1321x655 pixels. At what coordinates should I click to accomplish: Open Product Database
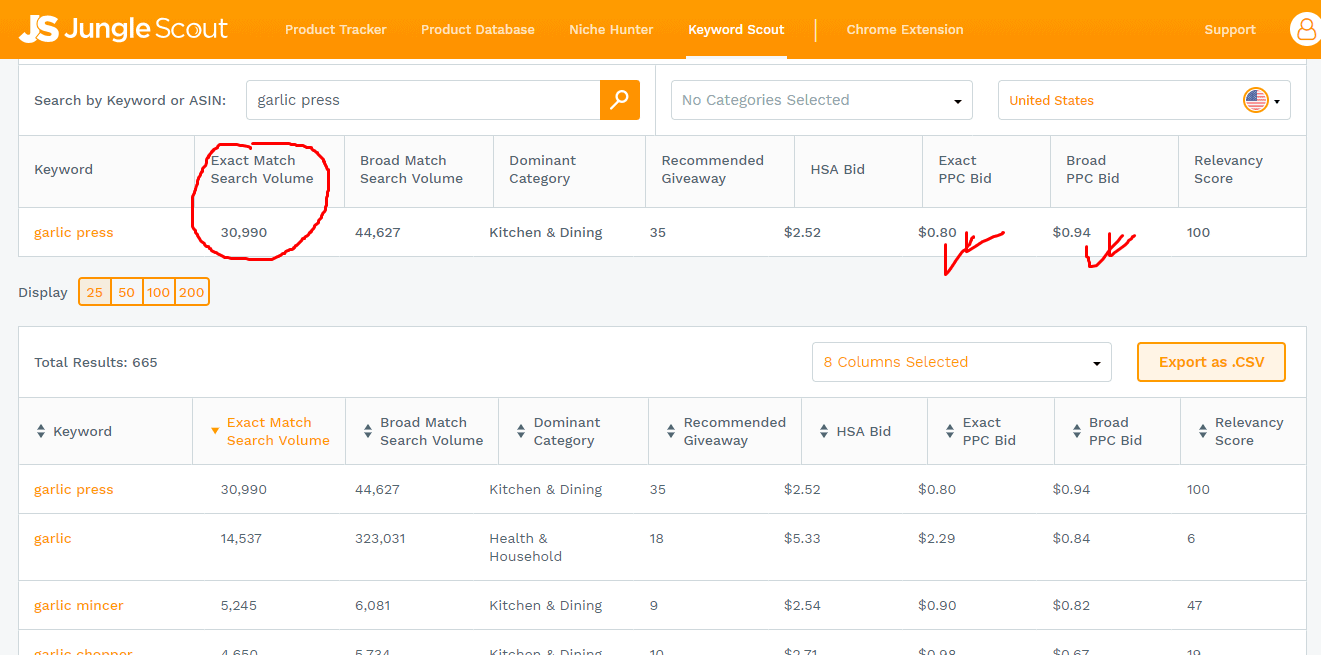tap(478, 29)
